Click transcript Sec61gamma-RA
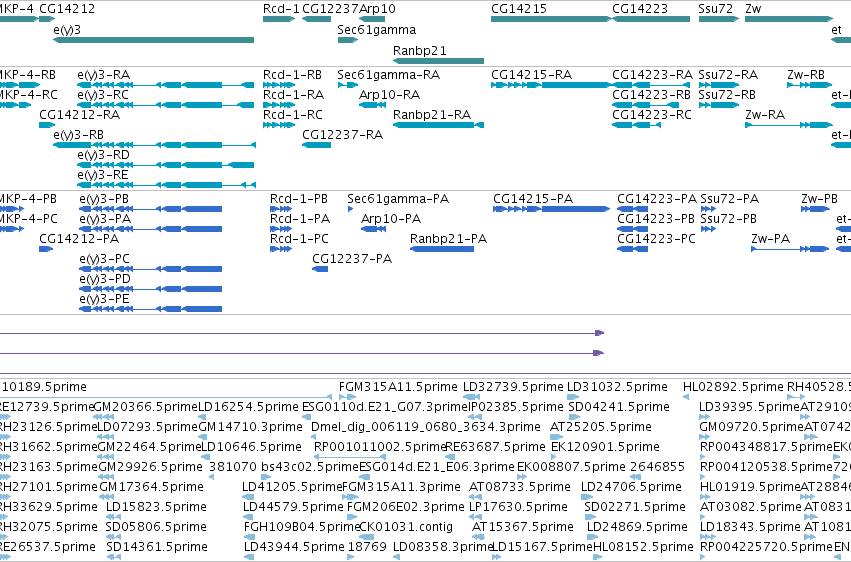Viewport: 851px width, 562px height. pos(348,85)
